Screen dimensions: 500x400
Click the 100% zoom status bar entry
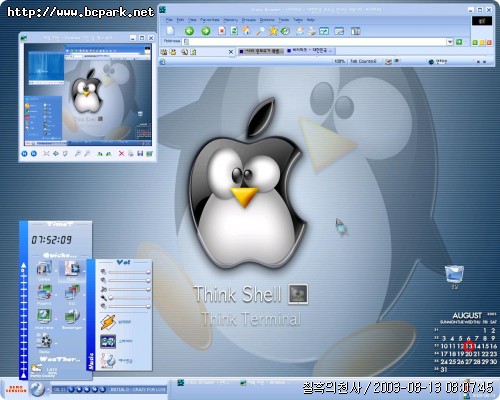pos(339,61)
